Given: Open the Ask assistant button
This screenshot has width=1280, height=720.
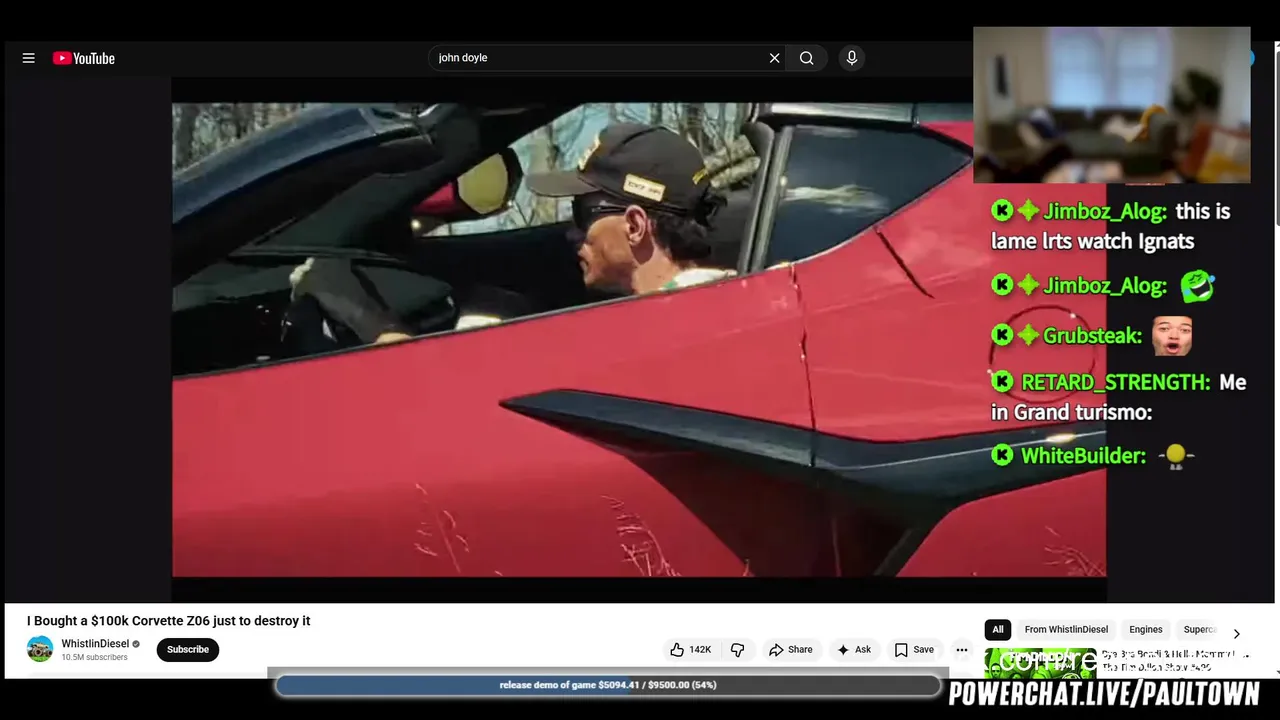Looking at the screenshot, I should (x=853, y=650).
